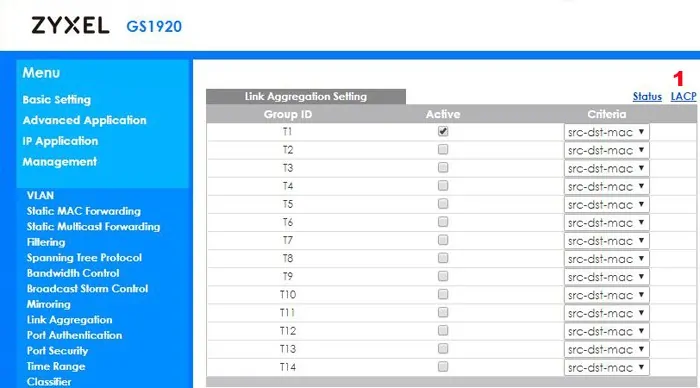Image resolution: width=700 pixels, height=388 pixels.
Task: Uncheck the Active checkbox for group T1
Action: [x=443, y=131]
